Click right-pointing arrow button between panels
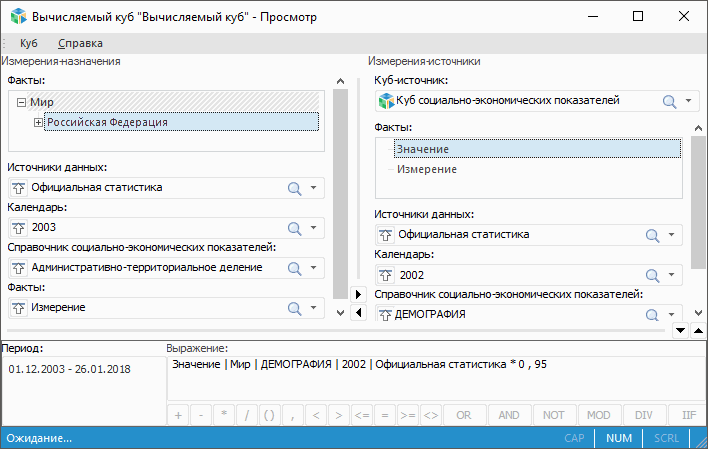The image size is (708, 449). [358, 294]
